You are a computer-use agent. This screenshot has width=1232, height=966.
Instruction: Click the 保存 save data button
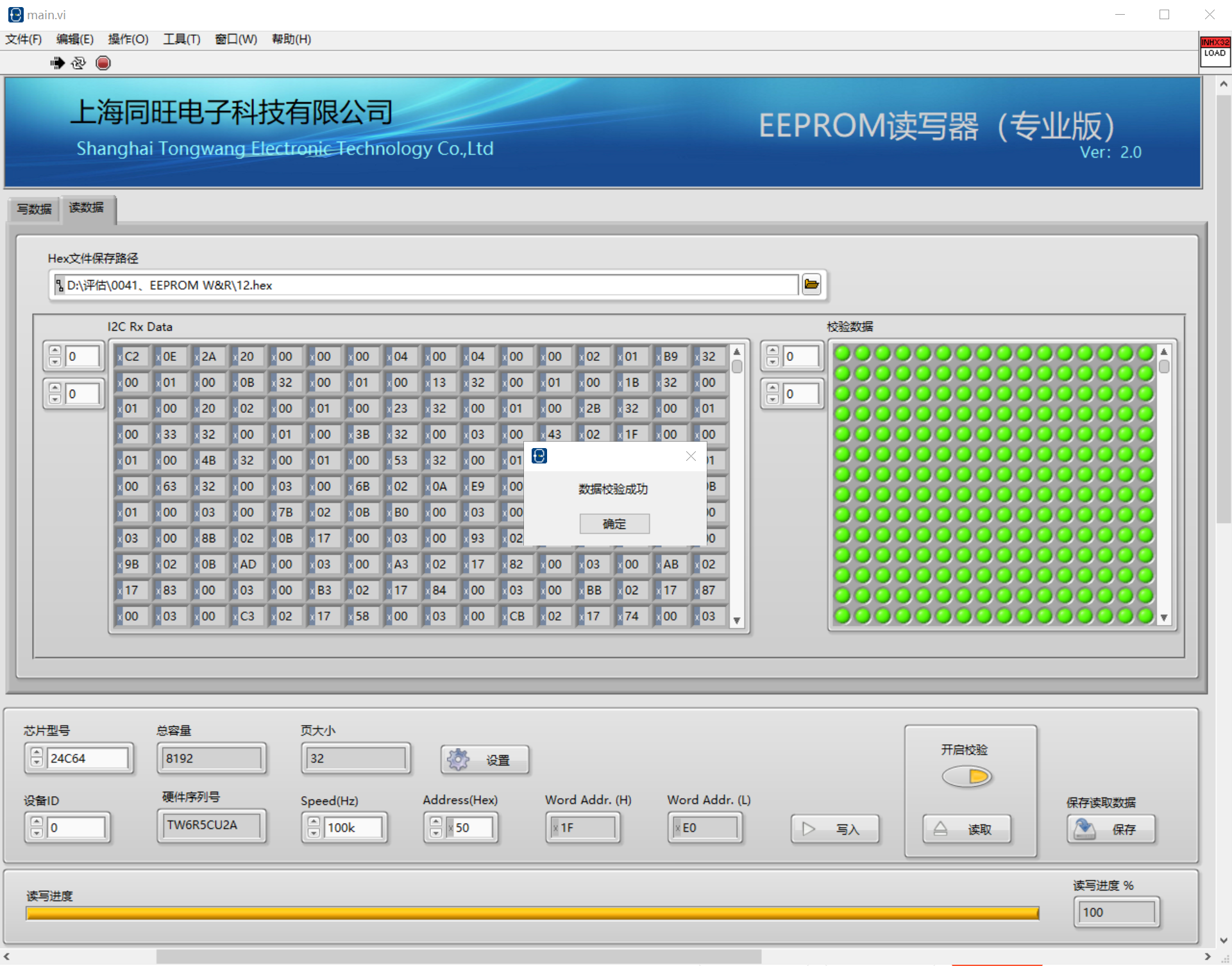1111,829
